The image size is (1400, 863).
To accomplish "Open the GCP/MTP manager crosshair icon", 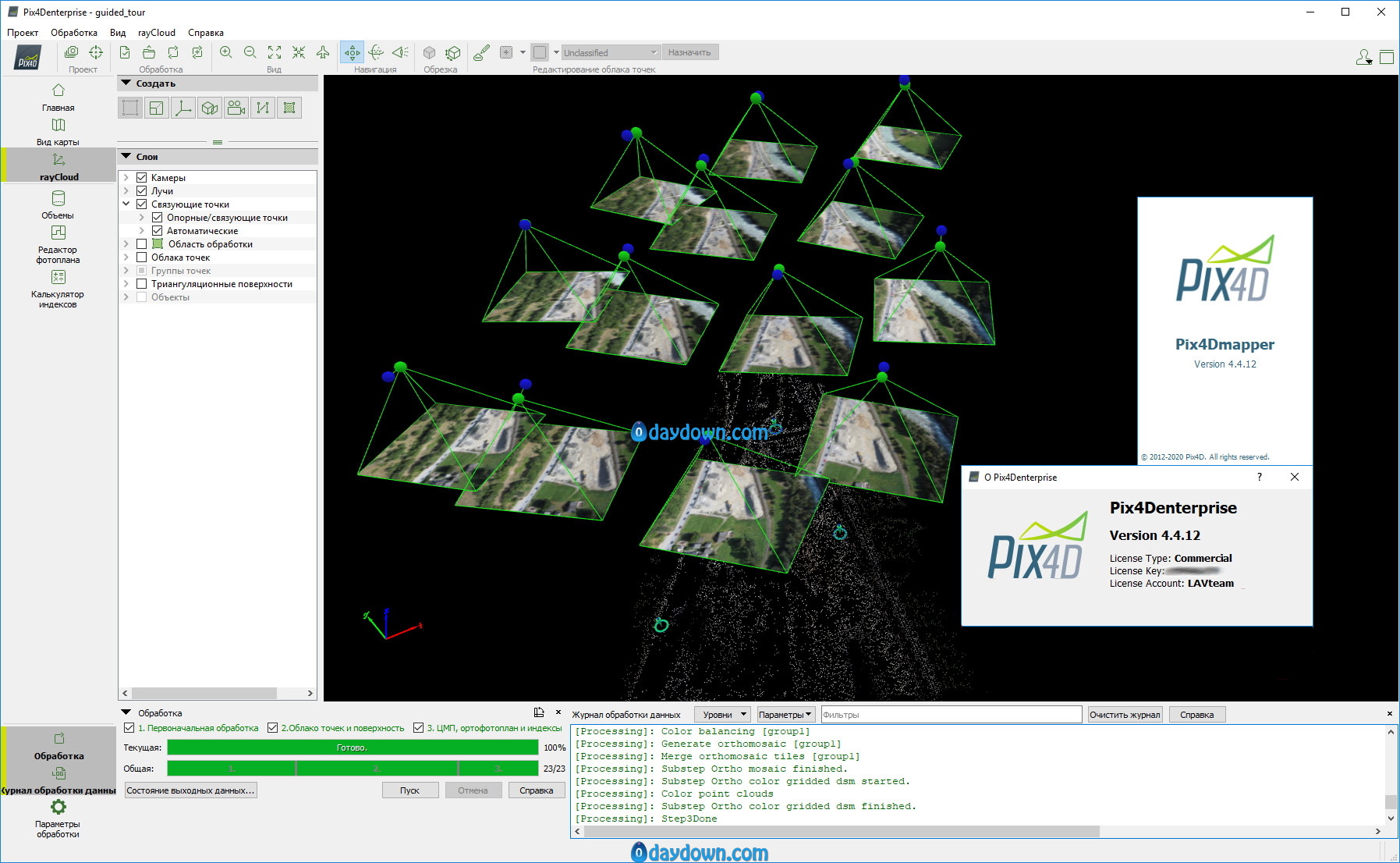I will pyautogui.click(x=96, y=52).
